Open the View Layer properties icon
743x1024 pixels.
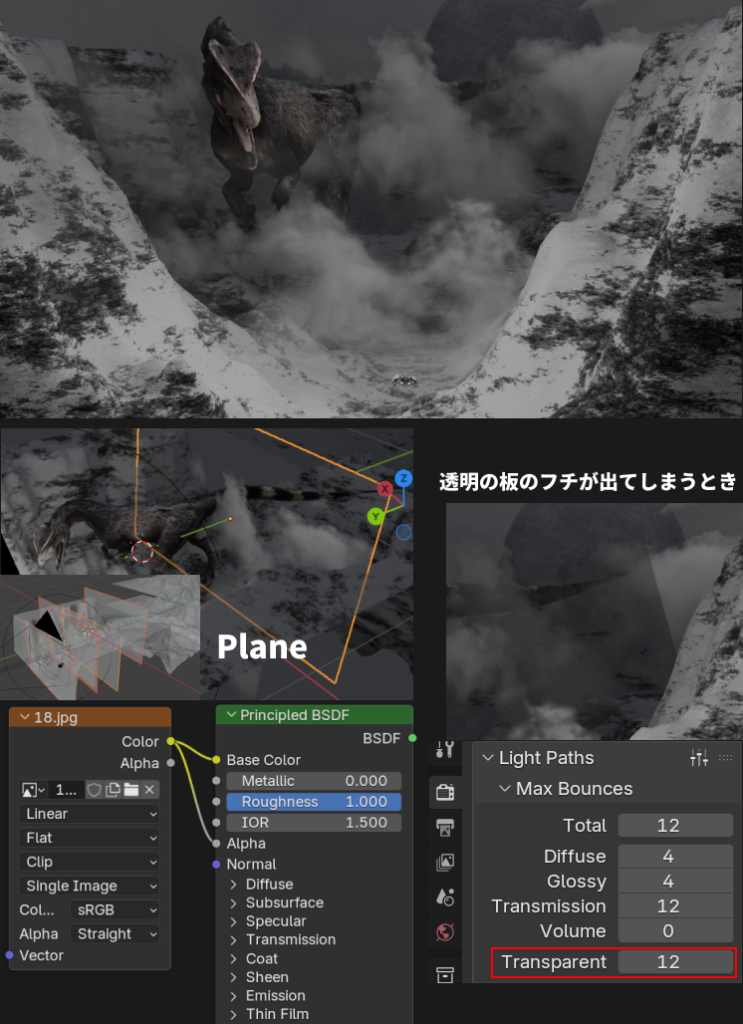[x=445, y=862]
